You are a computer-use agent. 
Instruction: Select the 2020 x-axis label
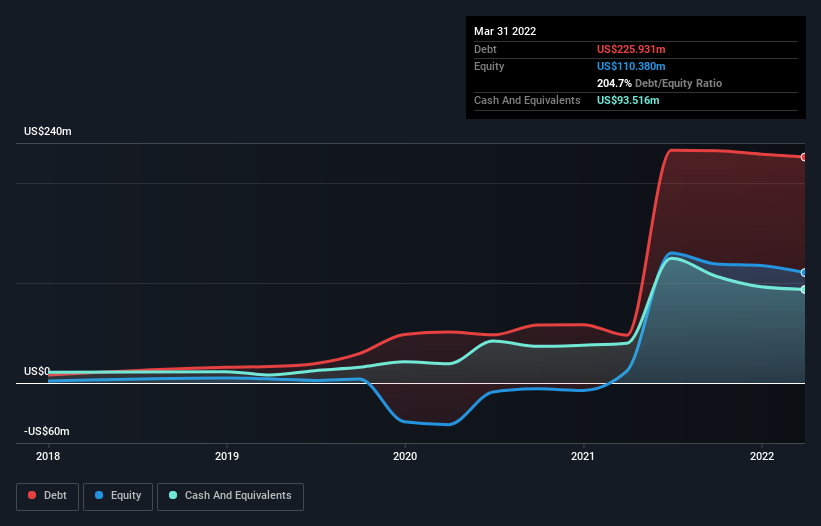click(405, 456)
